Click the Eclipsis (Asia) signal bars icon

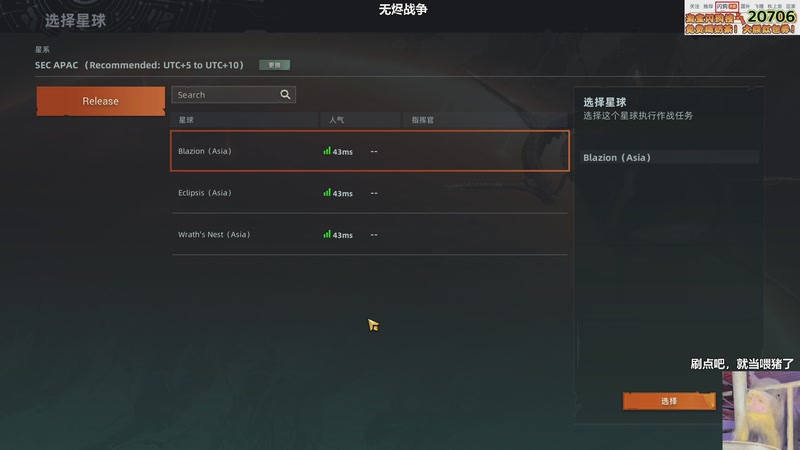coord(327,193)
